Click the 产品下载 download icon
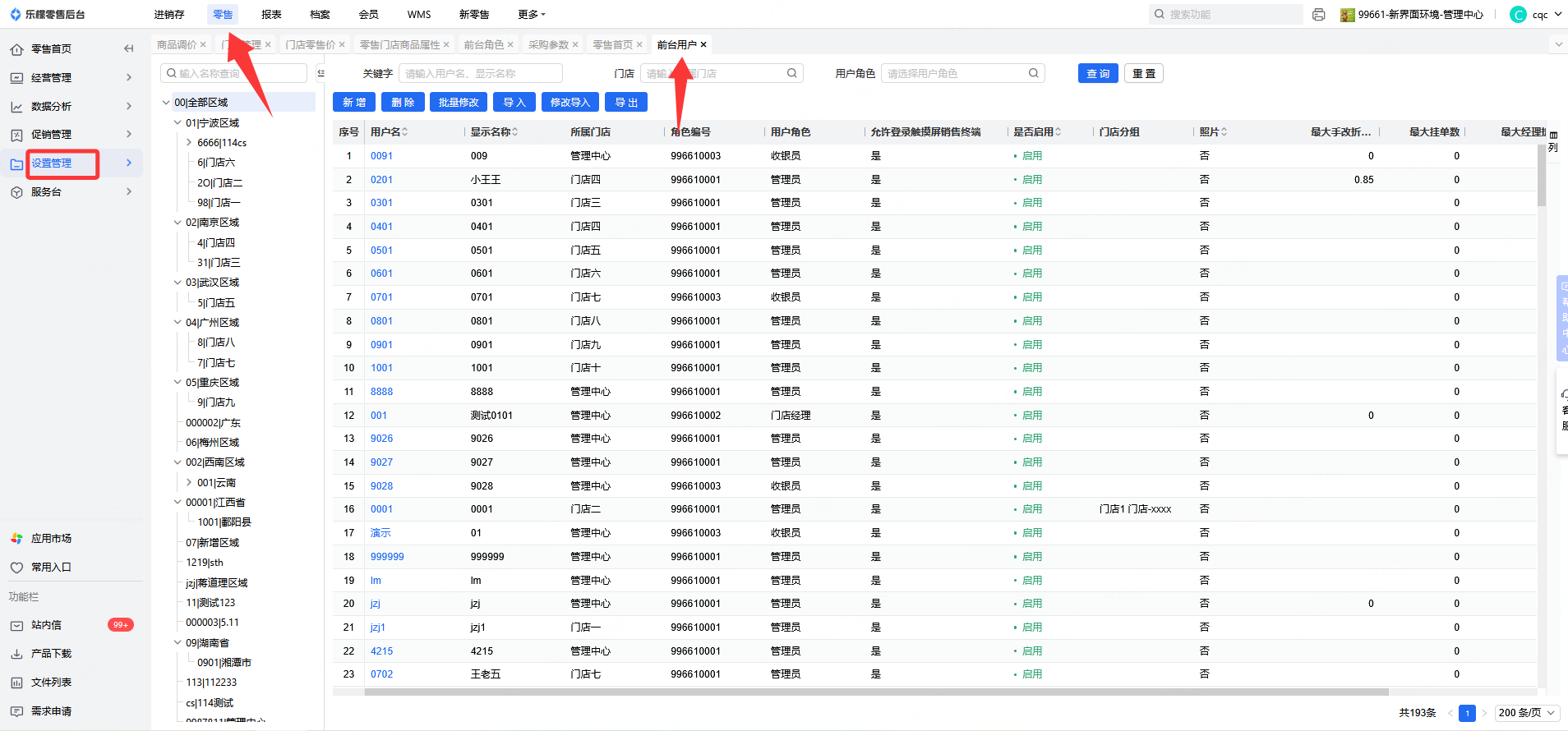 click(16, 654)
